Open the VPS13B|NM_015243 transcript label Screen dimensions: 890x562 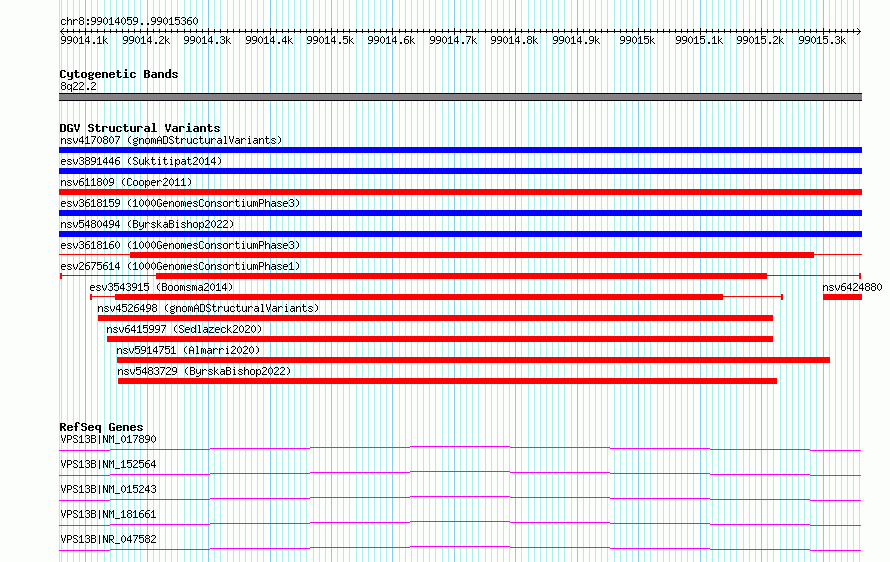[108, 489]
